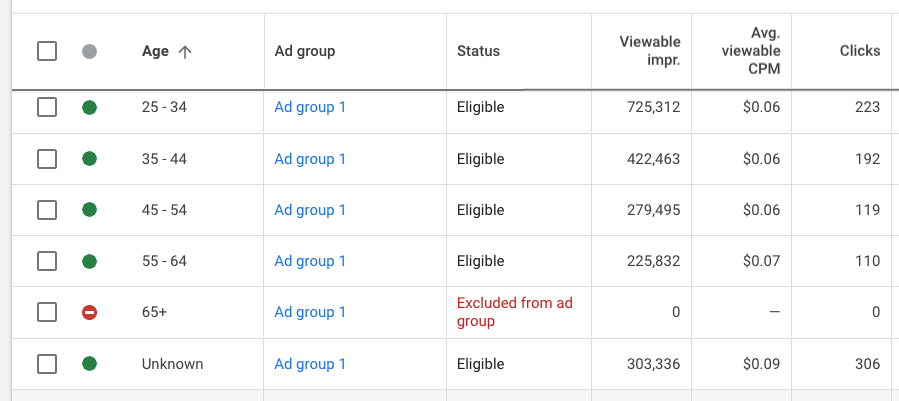Click the sort arrow next to Age
This screenshot has height=401, width=899.
point(185,52)
